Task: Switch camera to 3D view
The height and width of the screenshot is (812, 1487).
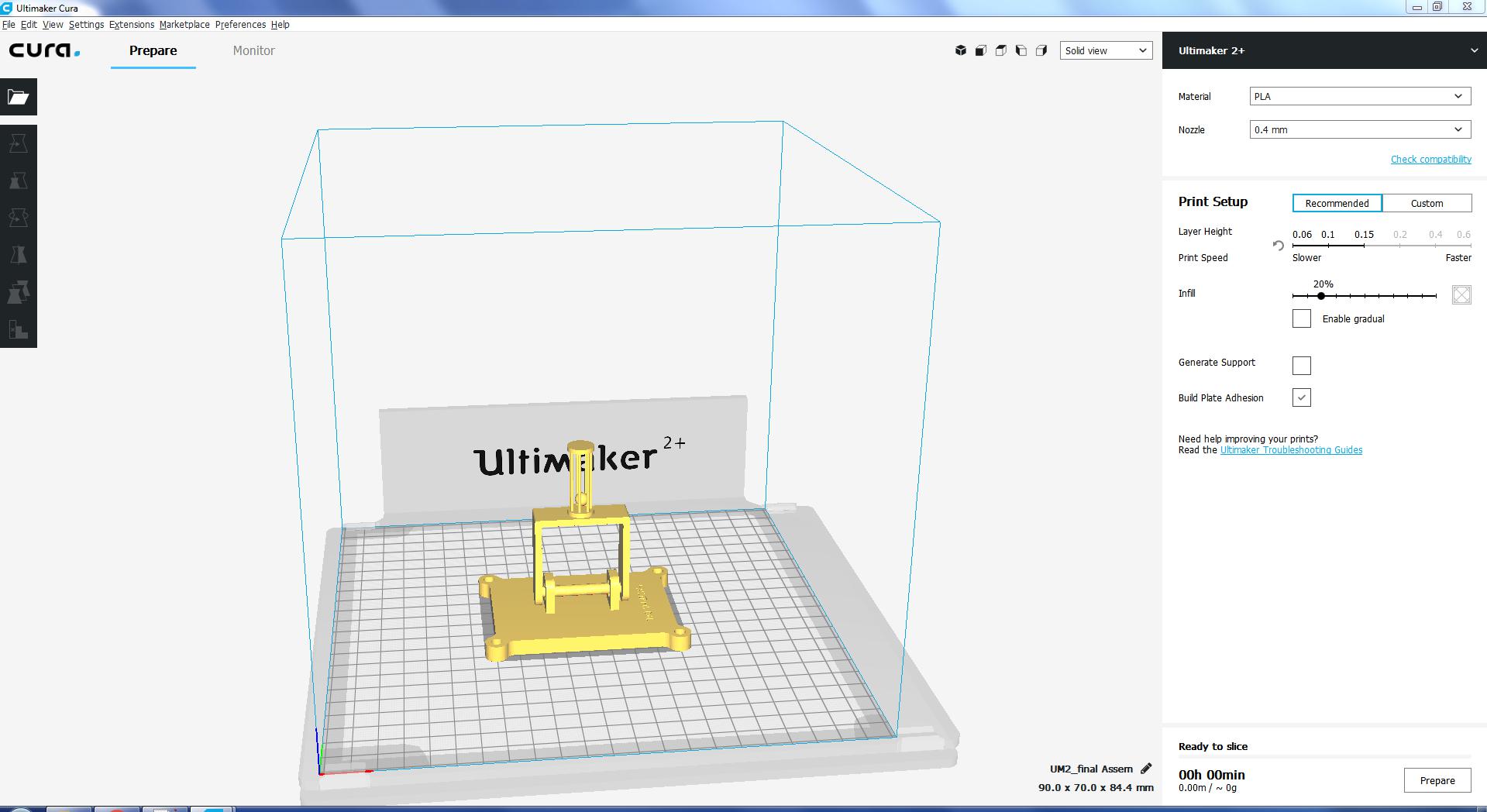Action: (961, 50)
